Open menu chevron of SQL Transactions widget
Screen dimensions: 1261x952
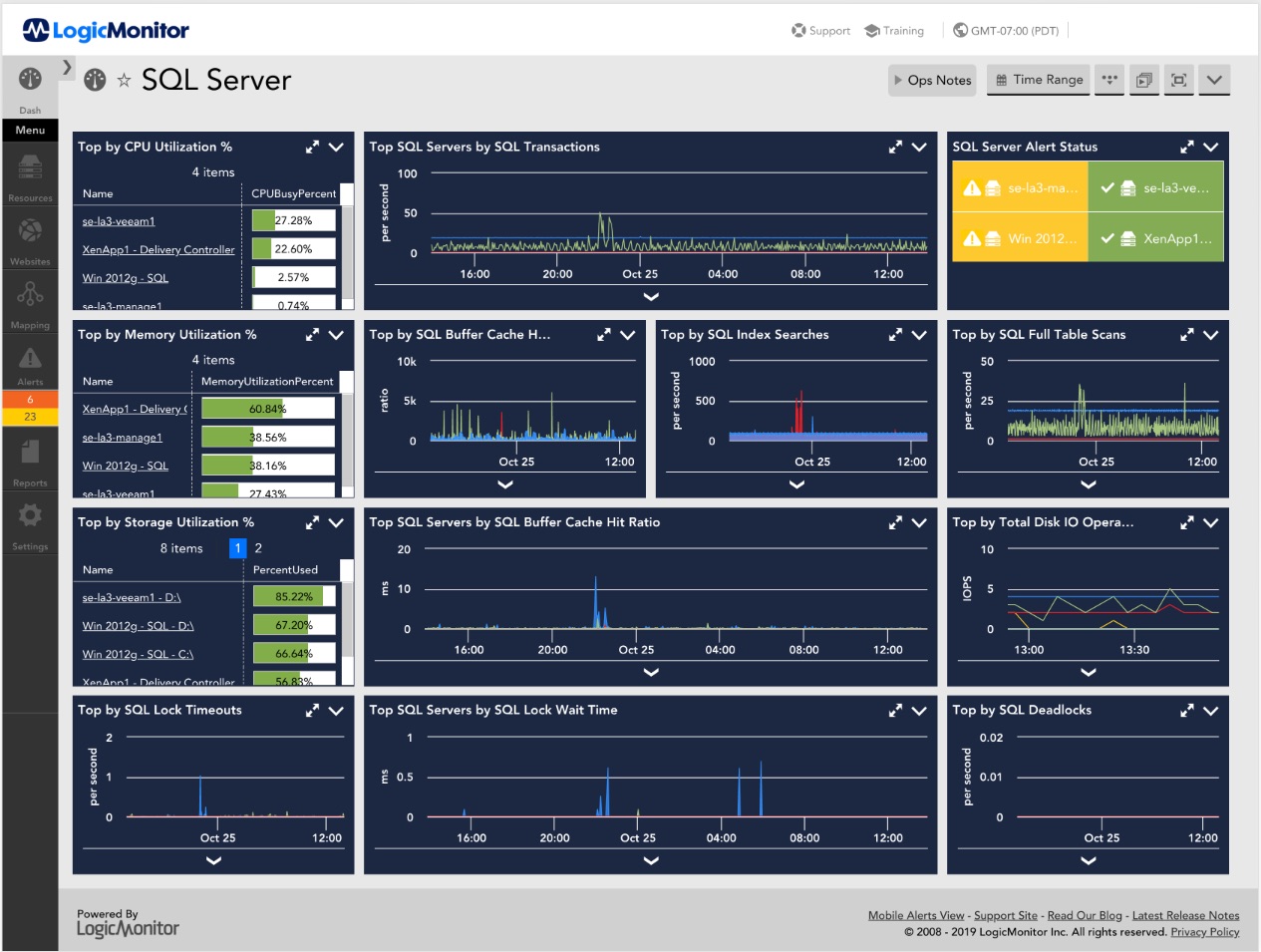(x=919, y=147)
